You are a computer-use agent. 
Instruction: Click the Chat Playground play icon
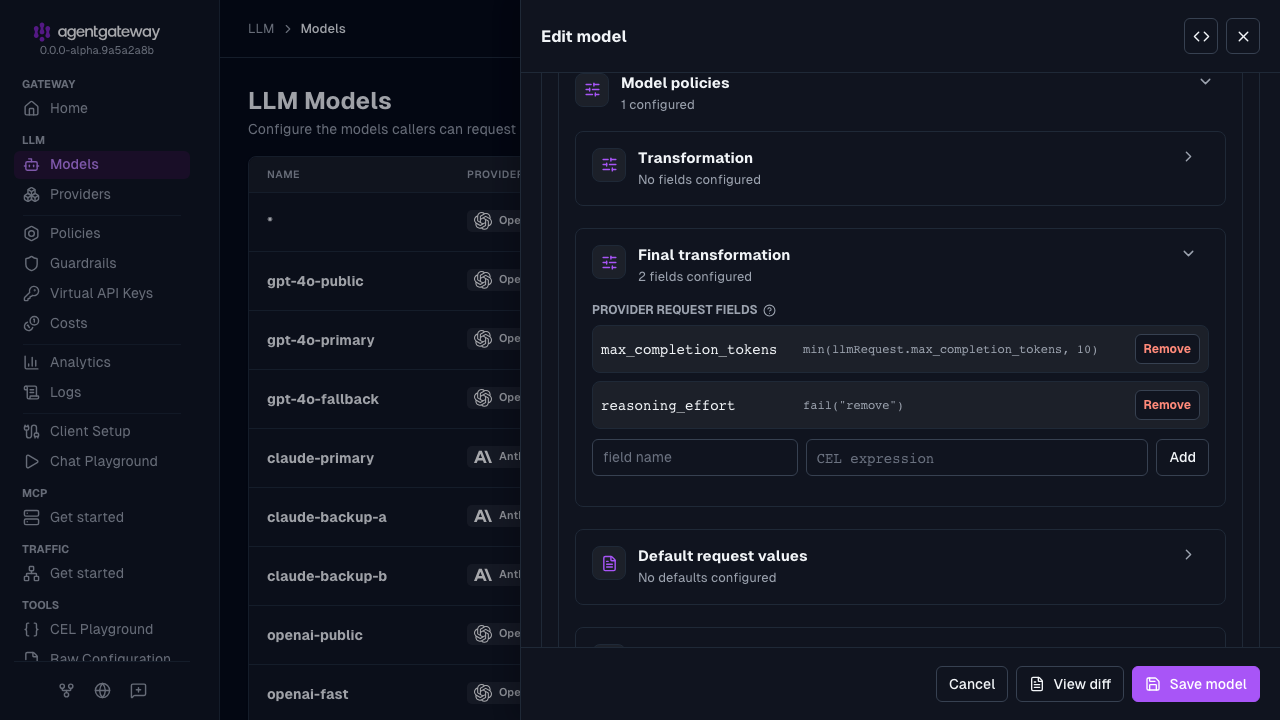click(x=32, y=461)
